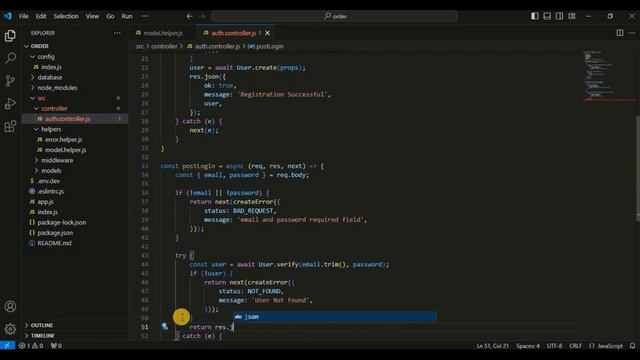Open package.json file
640x360 pixels.
click(x=75, y=233)
